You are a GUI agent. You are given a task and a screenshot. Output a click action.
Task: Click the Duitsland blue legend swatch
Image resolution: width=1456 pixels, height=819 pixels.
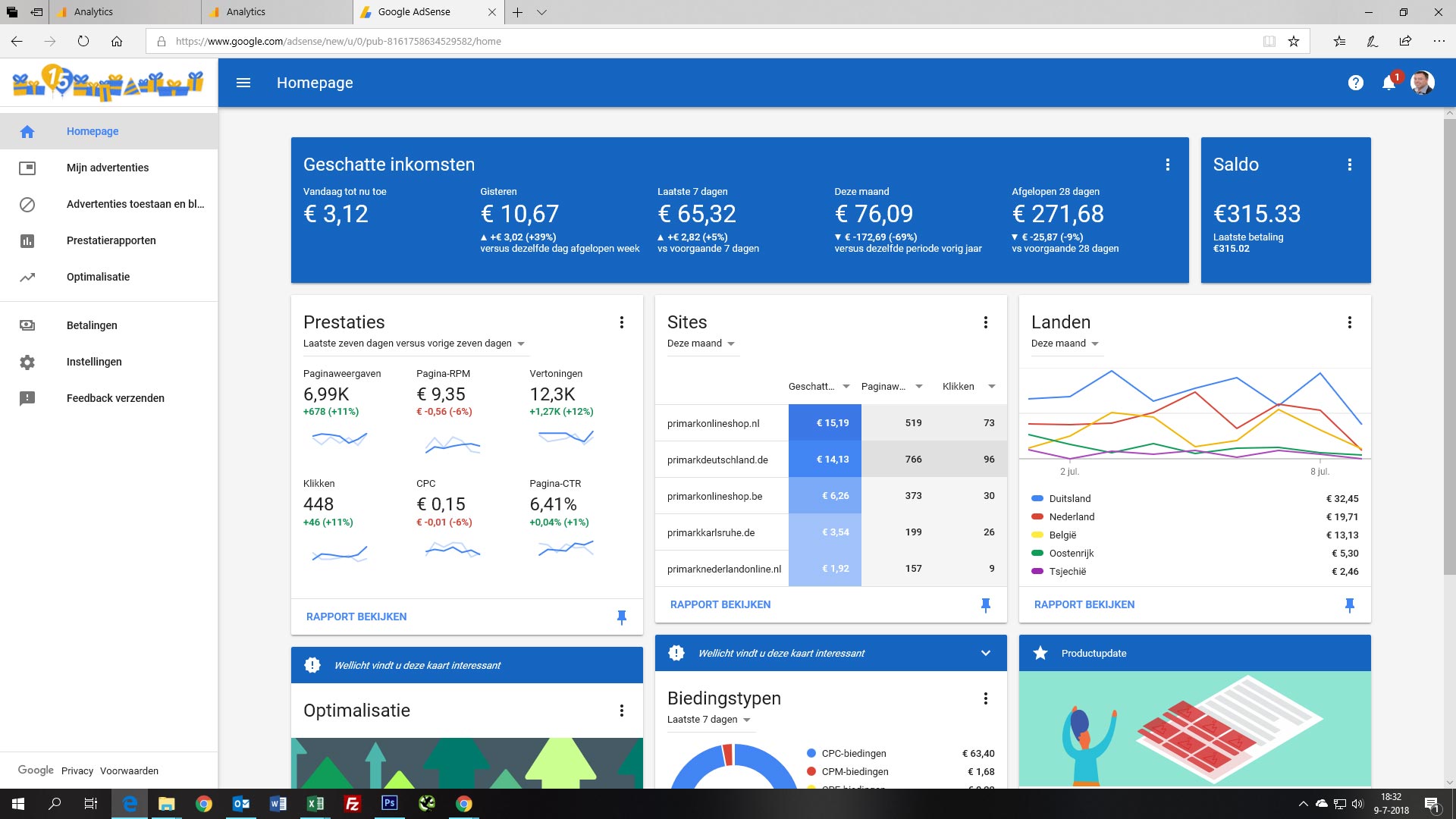pos(1037,499)
